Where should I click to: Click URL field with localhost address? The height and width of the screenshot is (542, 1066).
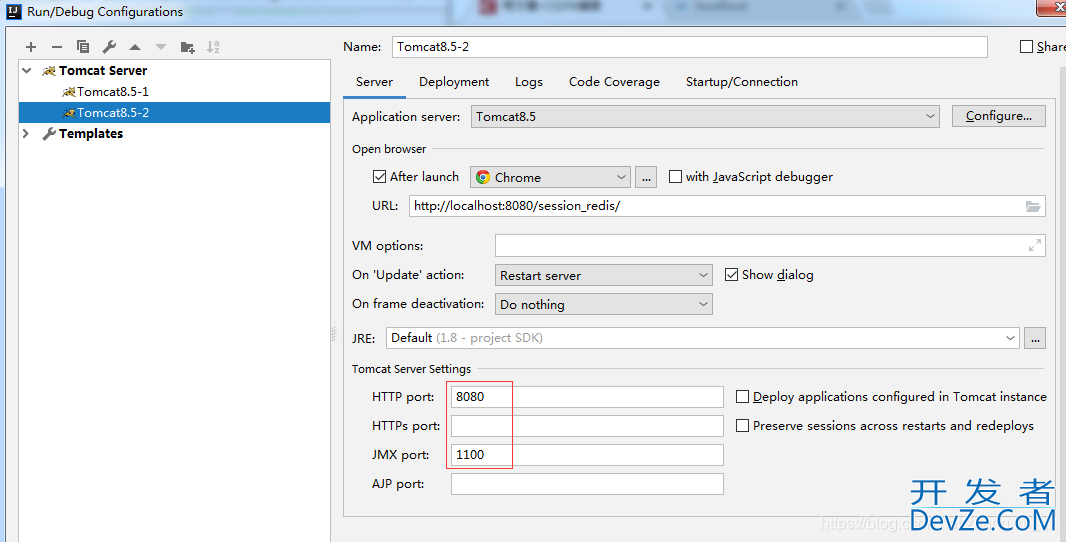(x=727, y=206)
